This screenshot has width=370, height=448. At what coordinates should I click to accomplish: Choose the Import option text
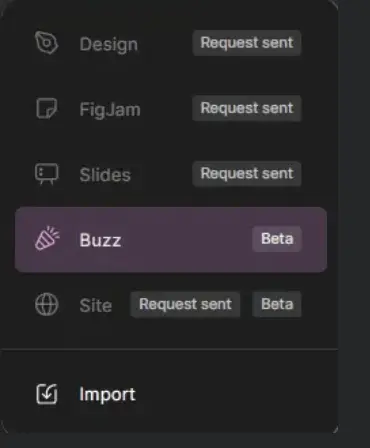point(107,395)
